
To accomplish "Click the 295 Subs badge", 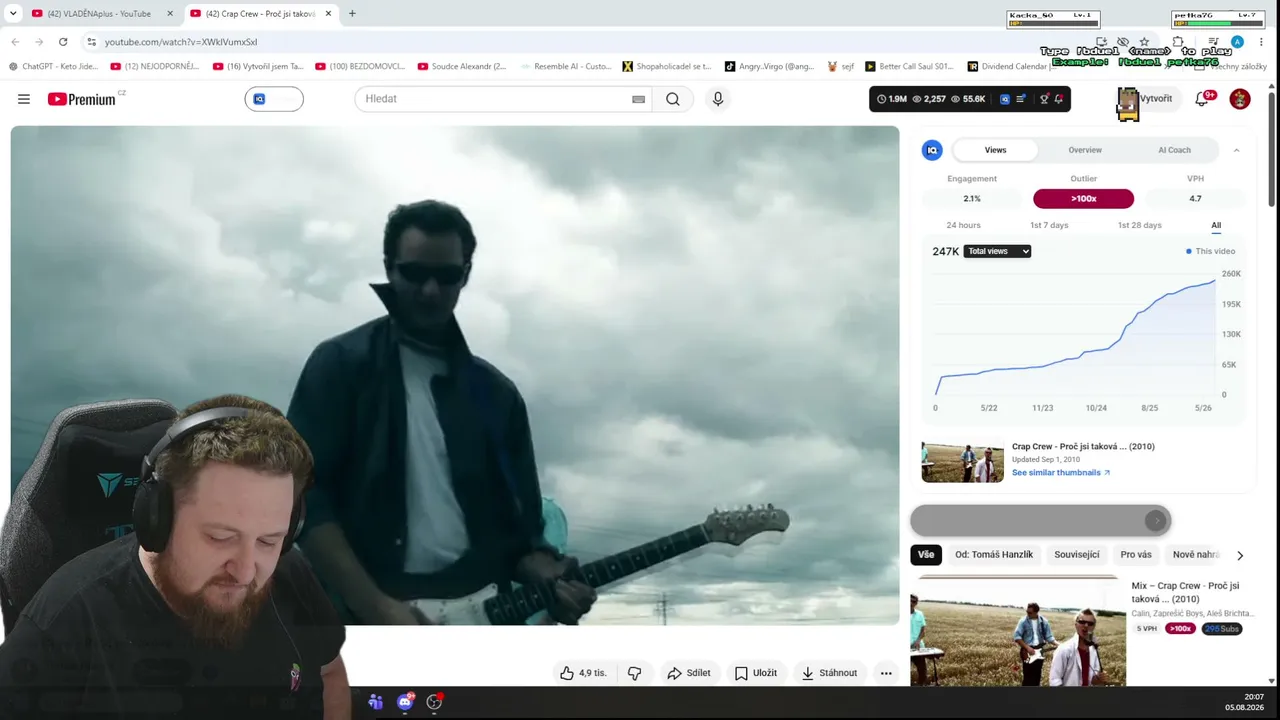I will pyautogui.click(x=1221, y=628).
